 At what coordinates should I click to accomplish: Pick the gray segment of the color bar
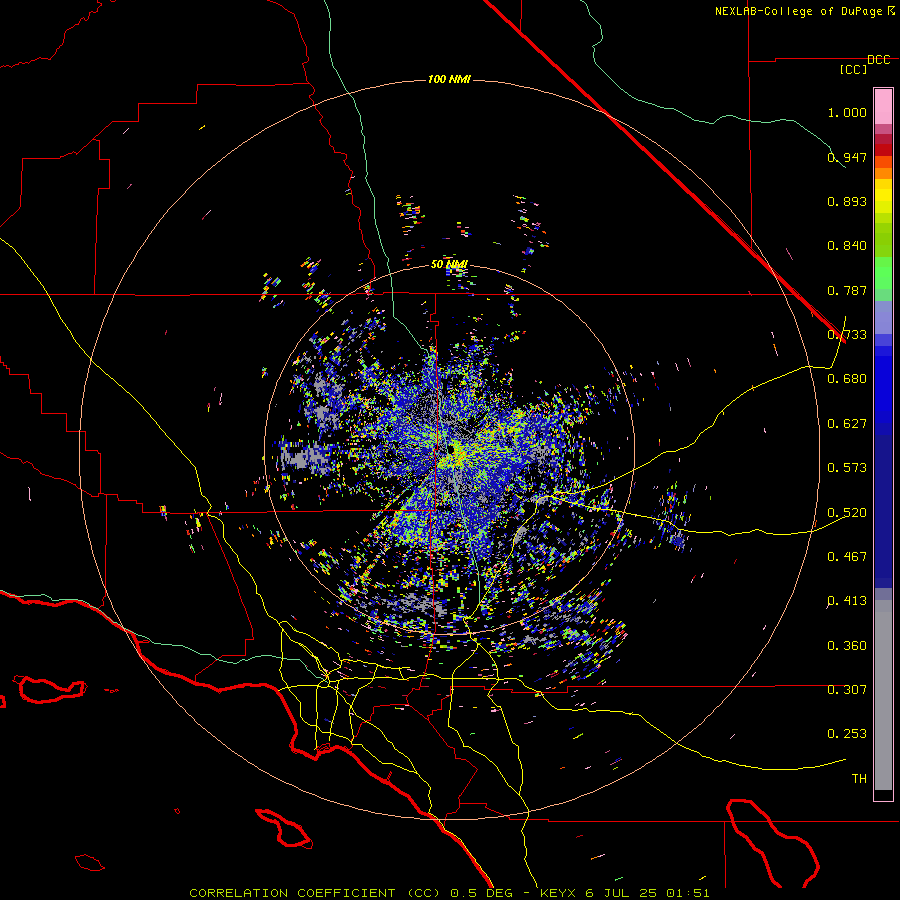883,695
